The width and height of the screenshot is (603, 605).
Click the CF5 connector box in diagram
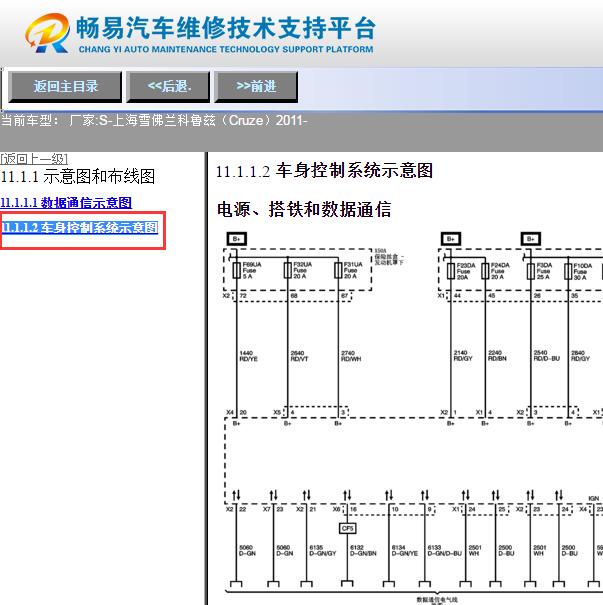click(348, 528)
